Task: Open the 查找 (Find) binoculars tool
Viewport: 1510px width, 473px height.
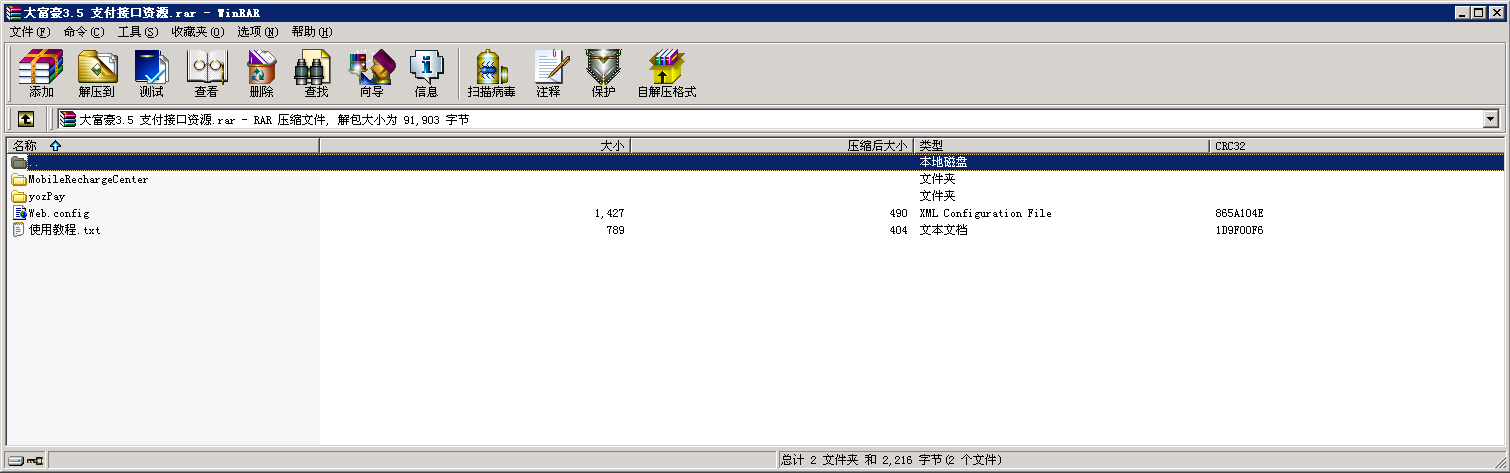Action: pyautogui.click(x=316, y=73)
